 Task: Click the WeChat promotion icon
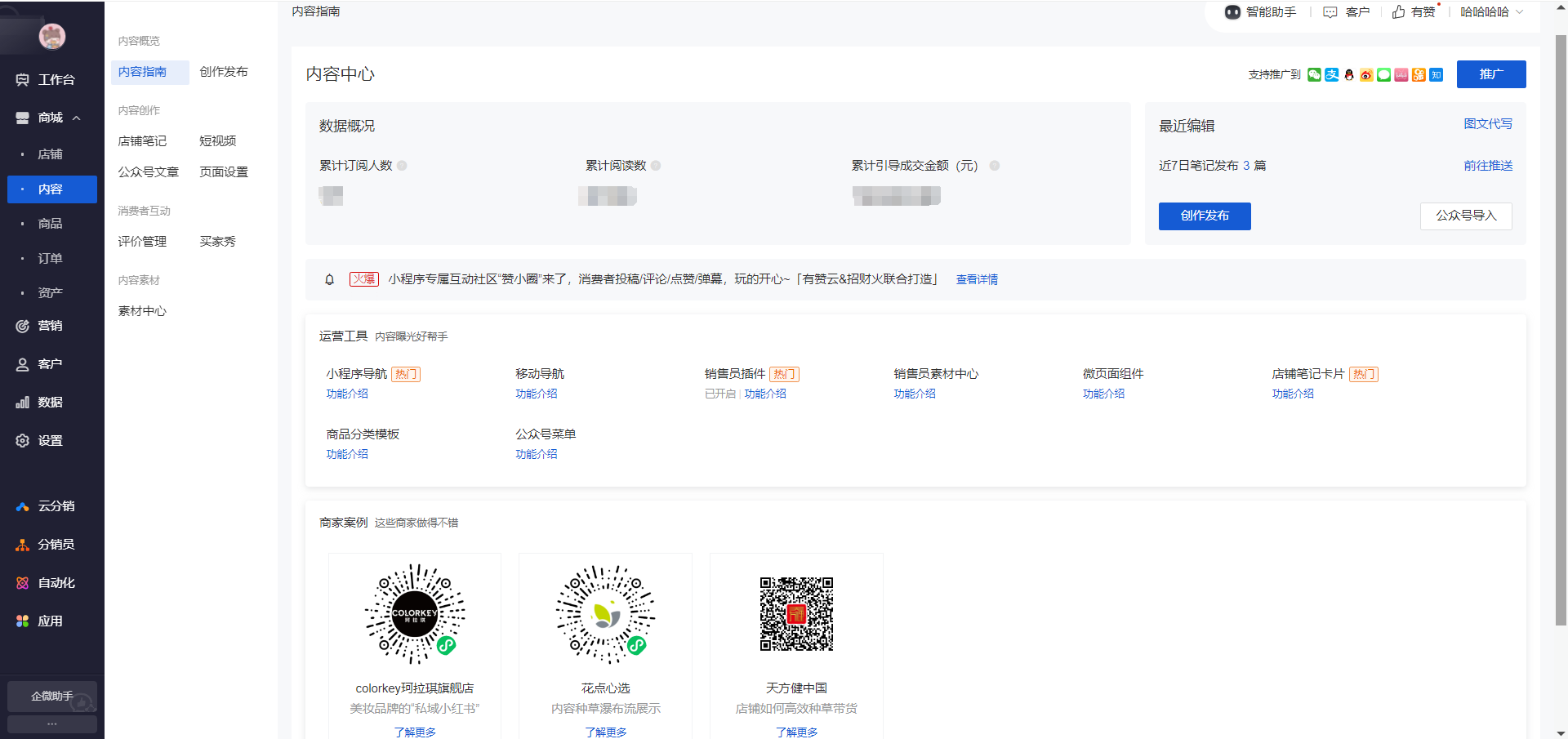click(1314, 74)
